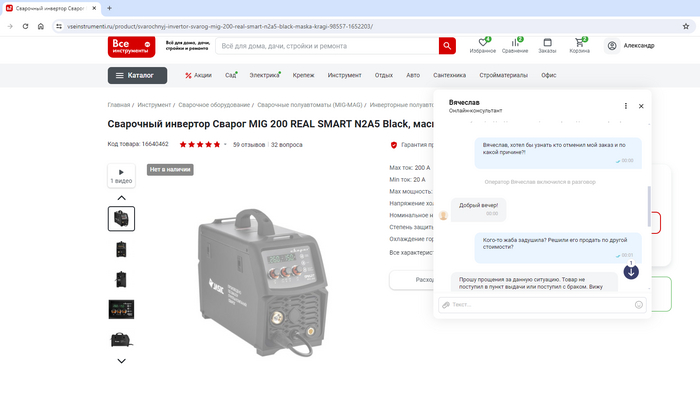Click chat message 'Добрый вечер!'

(x=479, y=209)
